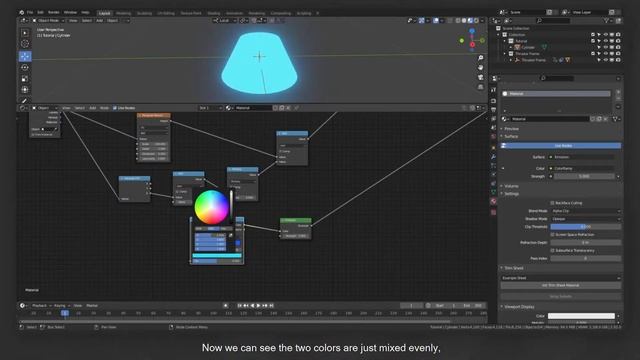Open the Tool properties tab icon
Screen dimensions: 640x360
click(493, 89)
